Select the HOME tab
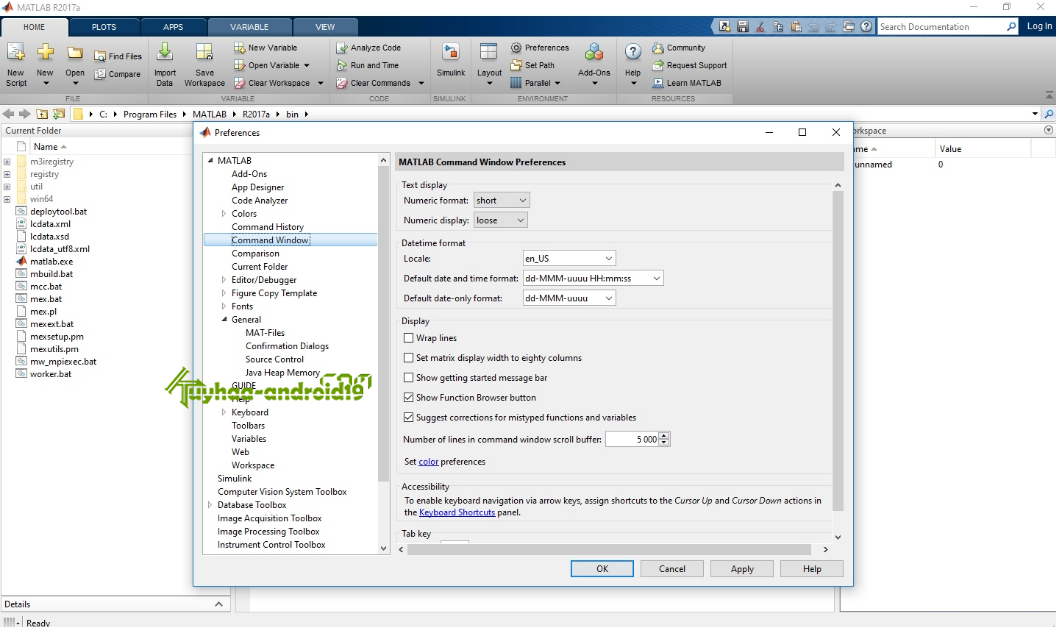The height and width of the screenshot is (627, 1056). (x=34, y=27)
